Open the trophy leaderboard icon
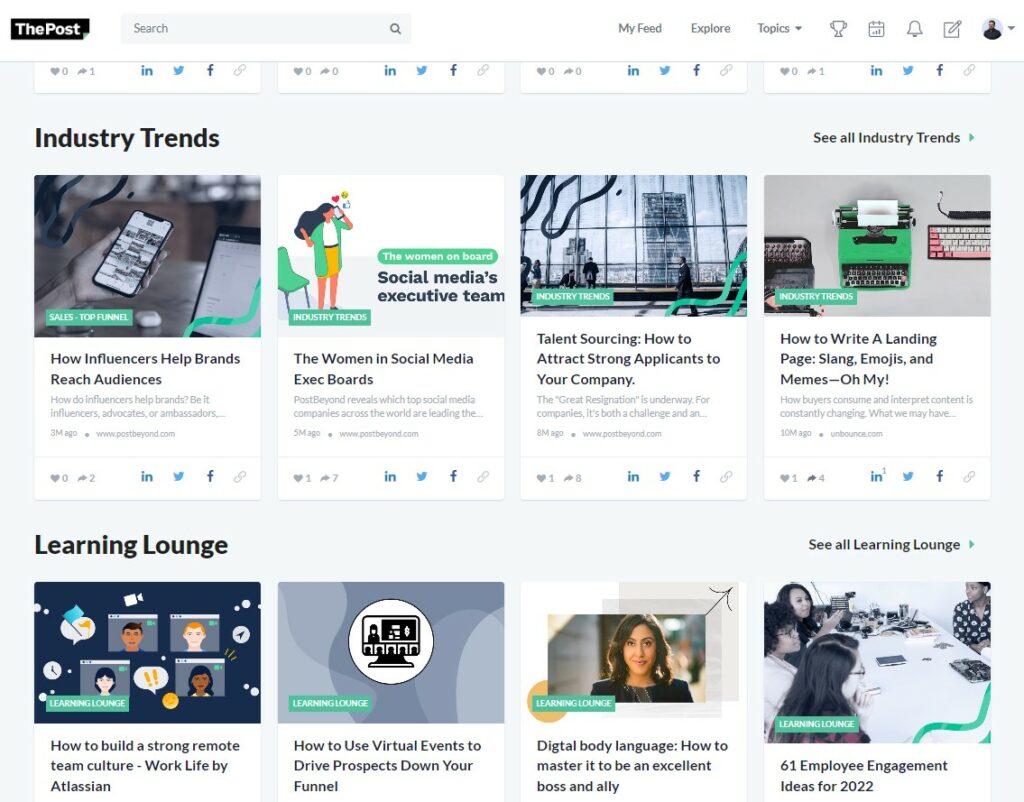Image resolution: width=1024 pixels, height=802 pixels. (838, 28)
